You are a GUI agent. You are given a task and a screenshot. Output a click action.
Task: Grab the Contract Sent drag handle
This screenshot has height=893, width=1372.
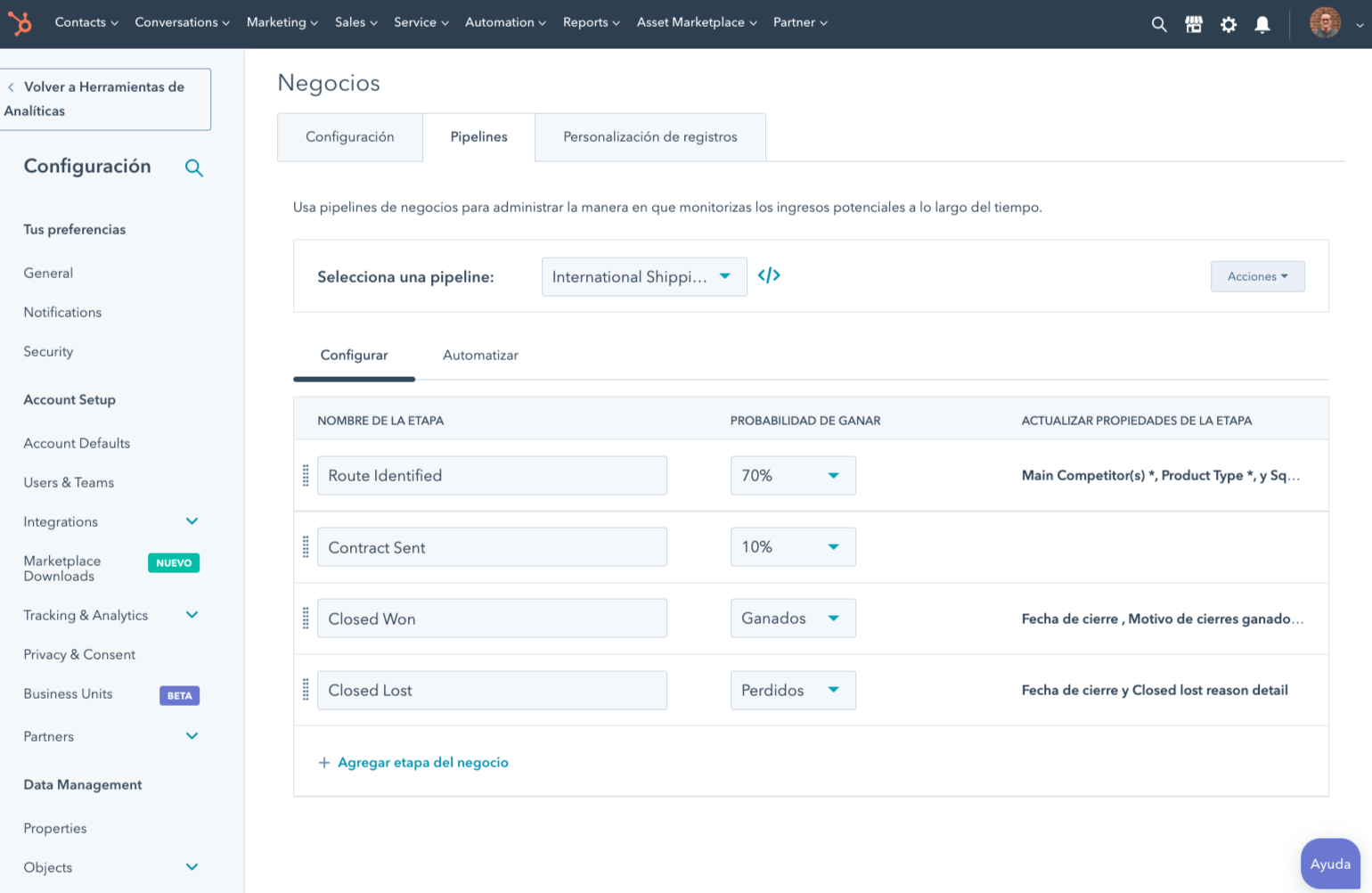click(306, 546)
